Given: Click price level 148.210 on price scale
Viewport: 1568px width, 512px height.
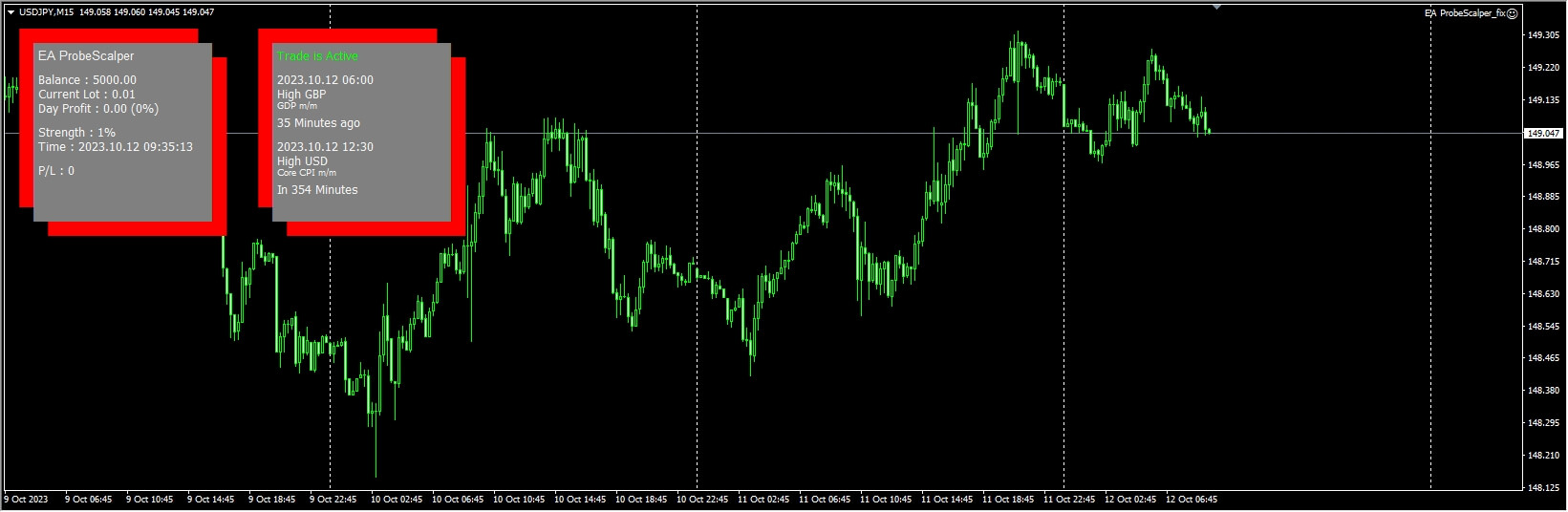Looking at the screenshot, I should tap(1543, 456).
